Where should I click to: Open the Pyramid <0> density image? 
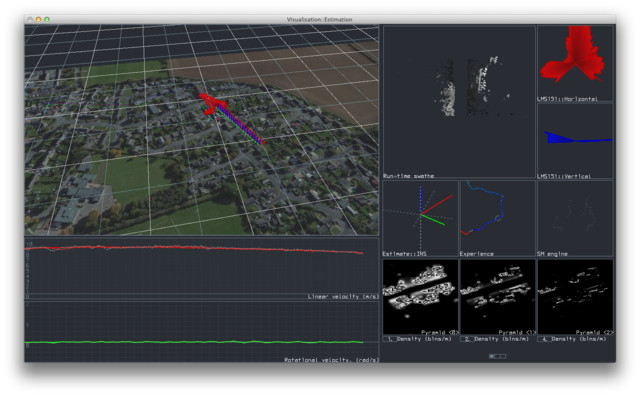tap(419, 296)
